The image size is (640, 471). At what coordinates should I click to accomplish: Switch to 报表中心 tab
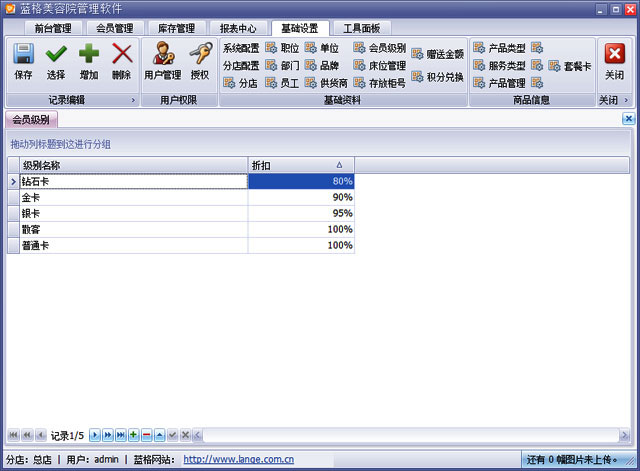point(238,28)
